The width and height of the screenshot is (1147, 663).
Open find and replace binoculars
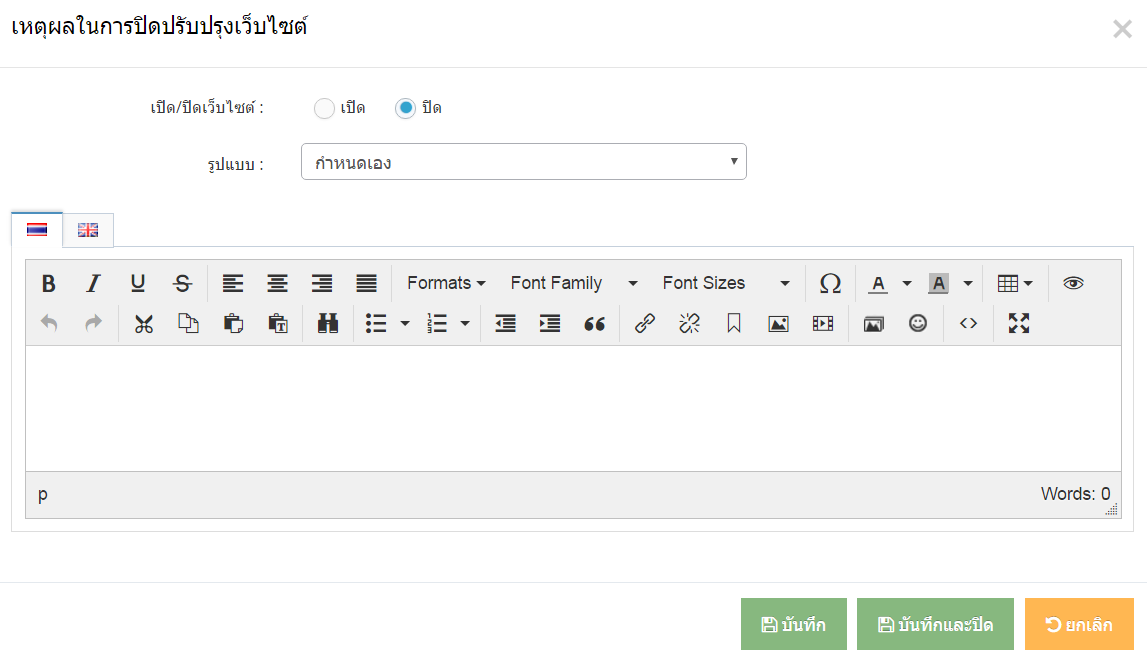click(328, 323)
